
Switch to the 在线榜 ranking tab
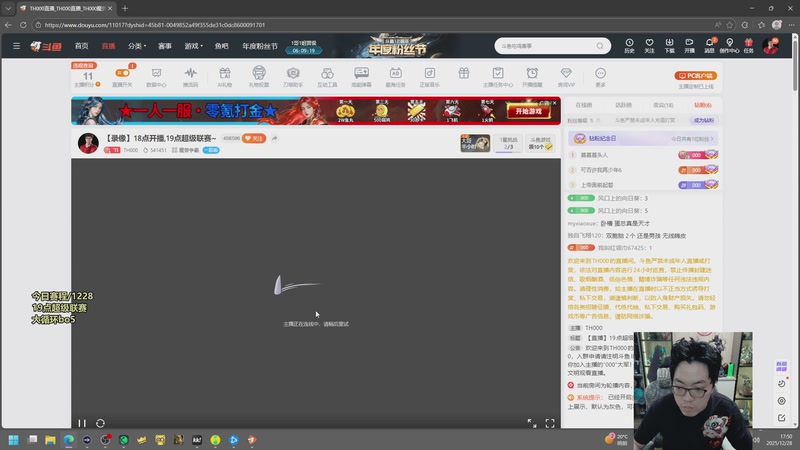point(584,105)
